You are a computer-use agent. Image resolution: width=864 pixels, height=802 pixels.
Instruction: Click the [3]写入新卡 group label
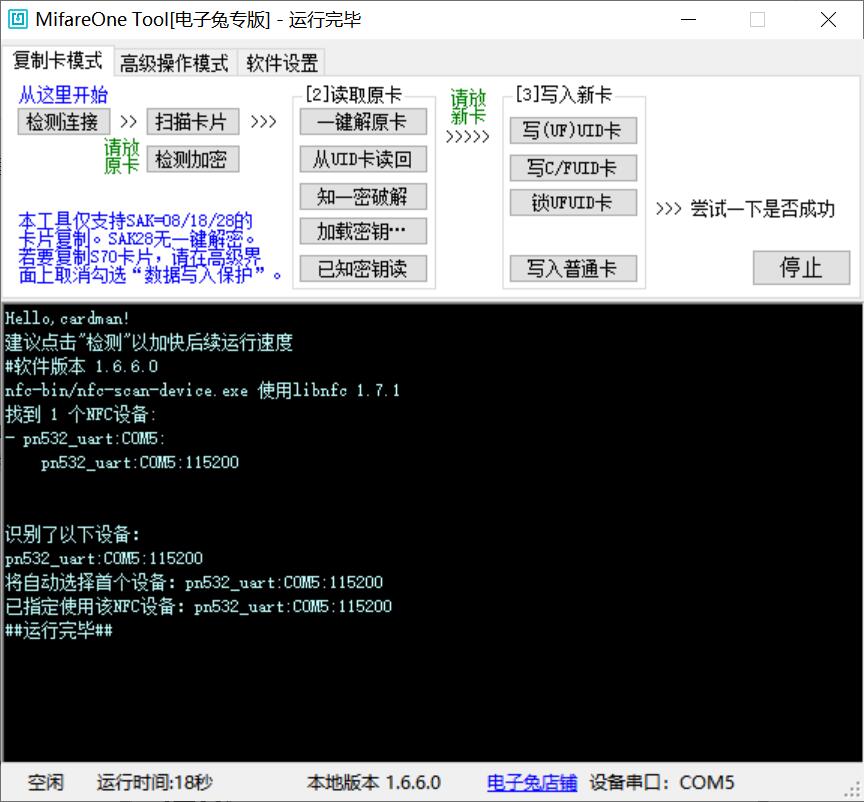point(564,95)
